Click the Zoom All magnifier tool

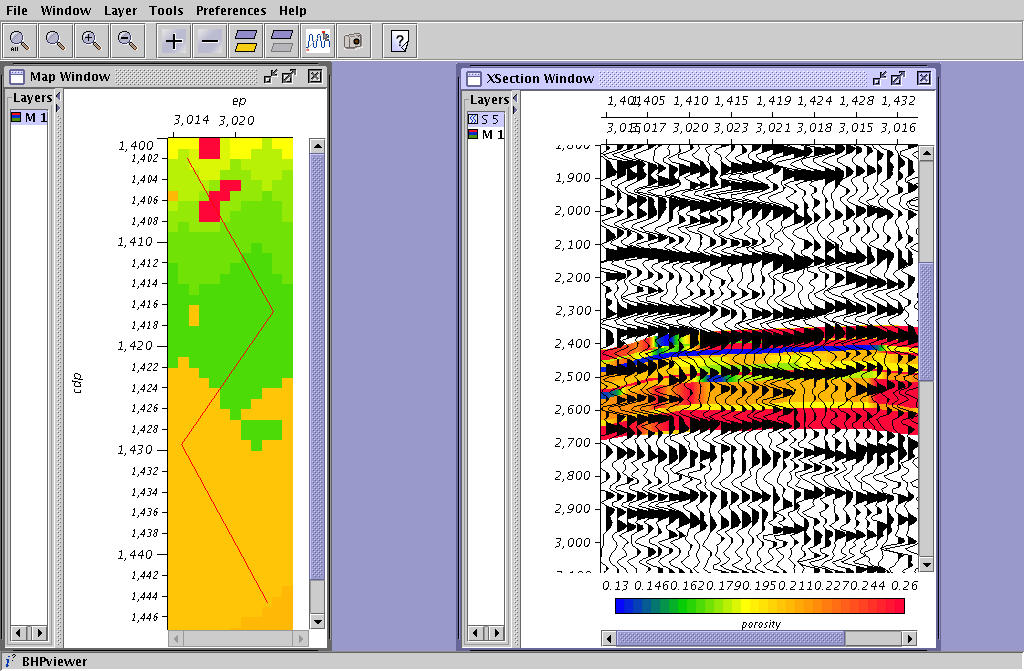point(20,41)
